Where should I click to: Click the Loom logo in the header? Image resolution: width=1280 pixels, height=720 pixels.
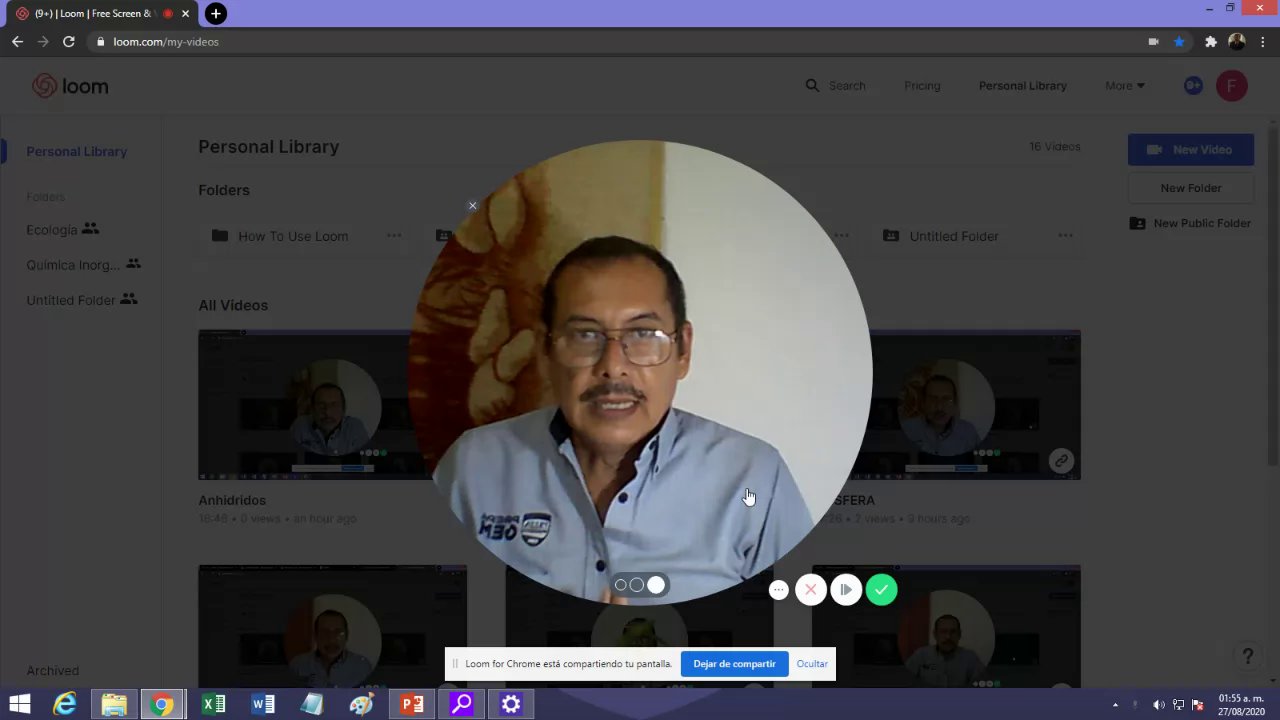tap(70, 86)
